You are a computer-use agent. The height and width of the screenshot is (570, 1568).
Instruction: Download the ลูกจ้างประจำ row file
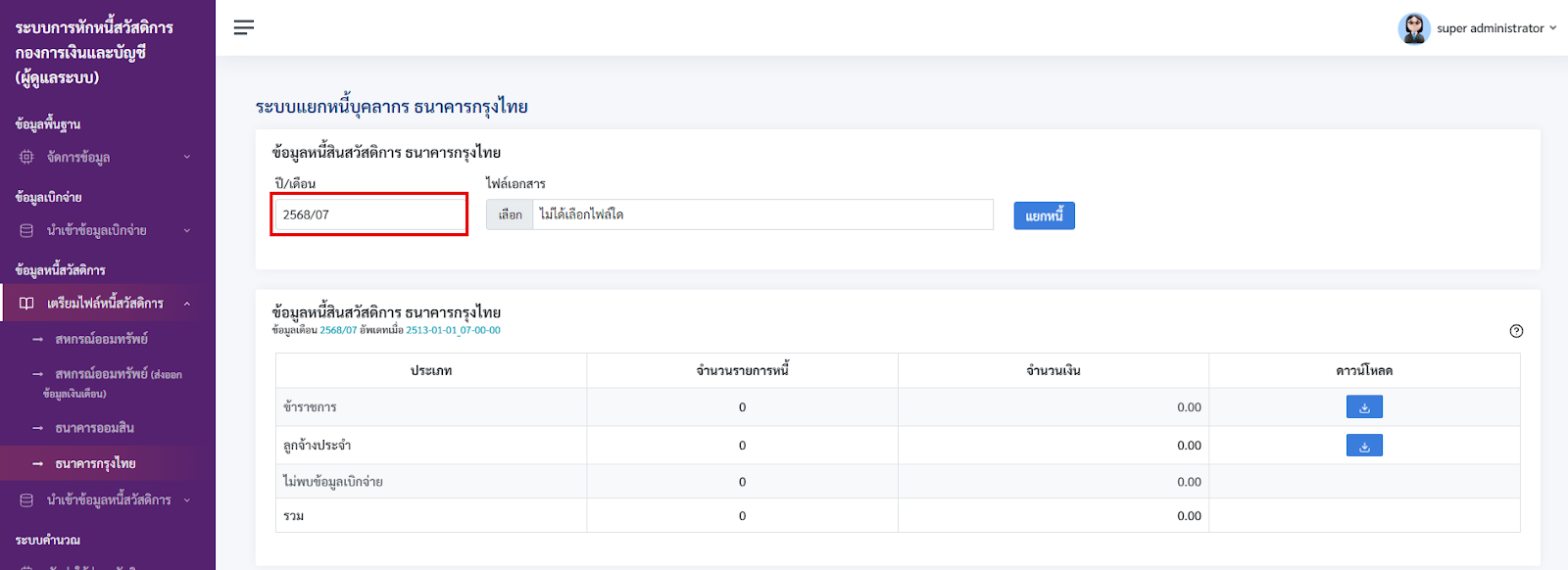coord(1364,446)
